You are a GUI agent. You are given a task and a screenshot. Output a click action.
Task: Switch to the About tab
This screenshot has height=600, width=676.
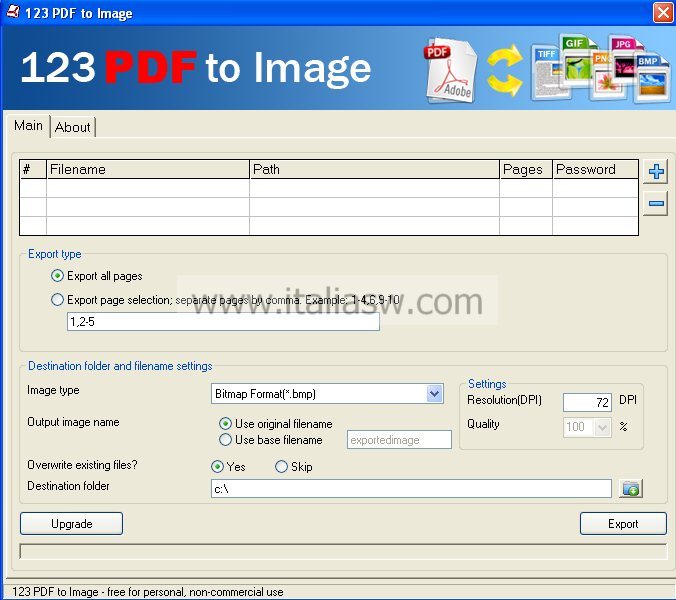[73, 127]
